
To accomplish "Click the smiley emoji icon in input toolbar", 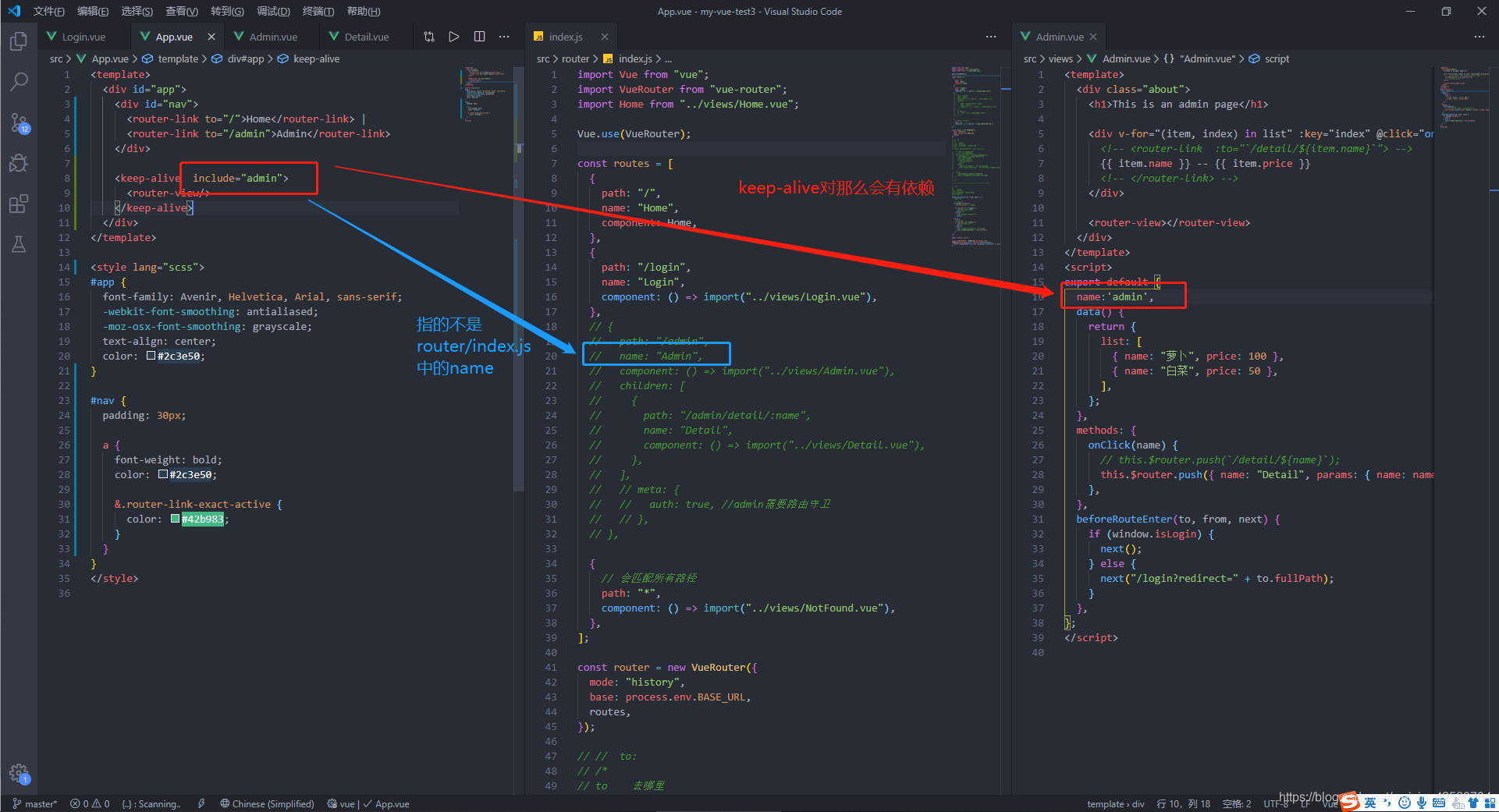I will tap(1405, 803).
